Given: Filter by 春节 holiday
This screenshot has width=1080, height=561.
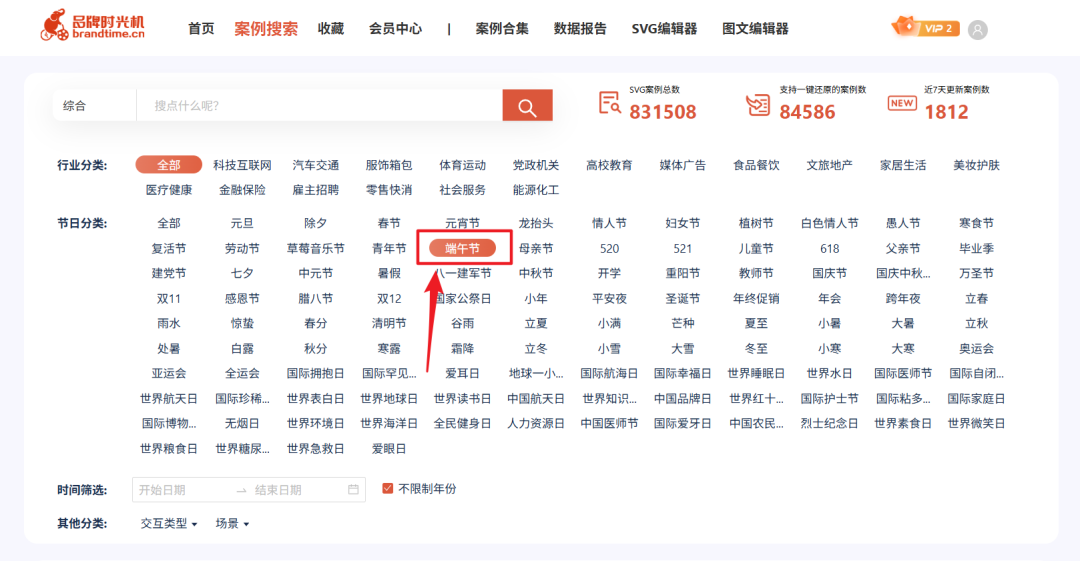Looking at the screenshot, I should (389, 223).
